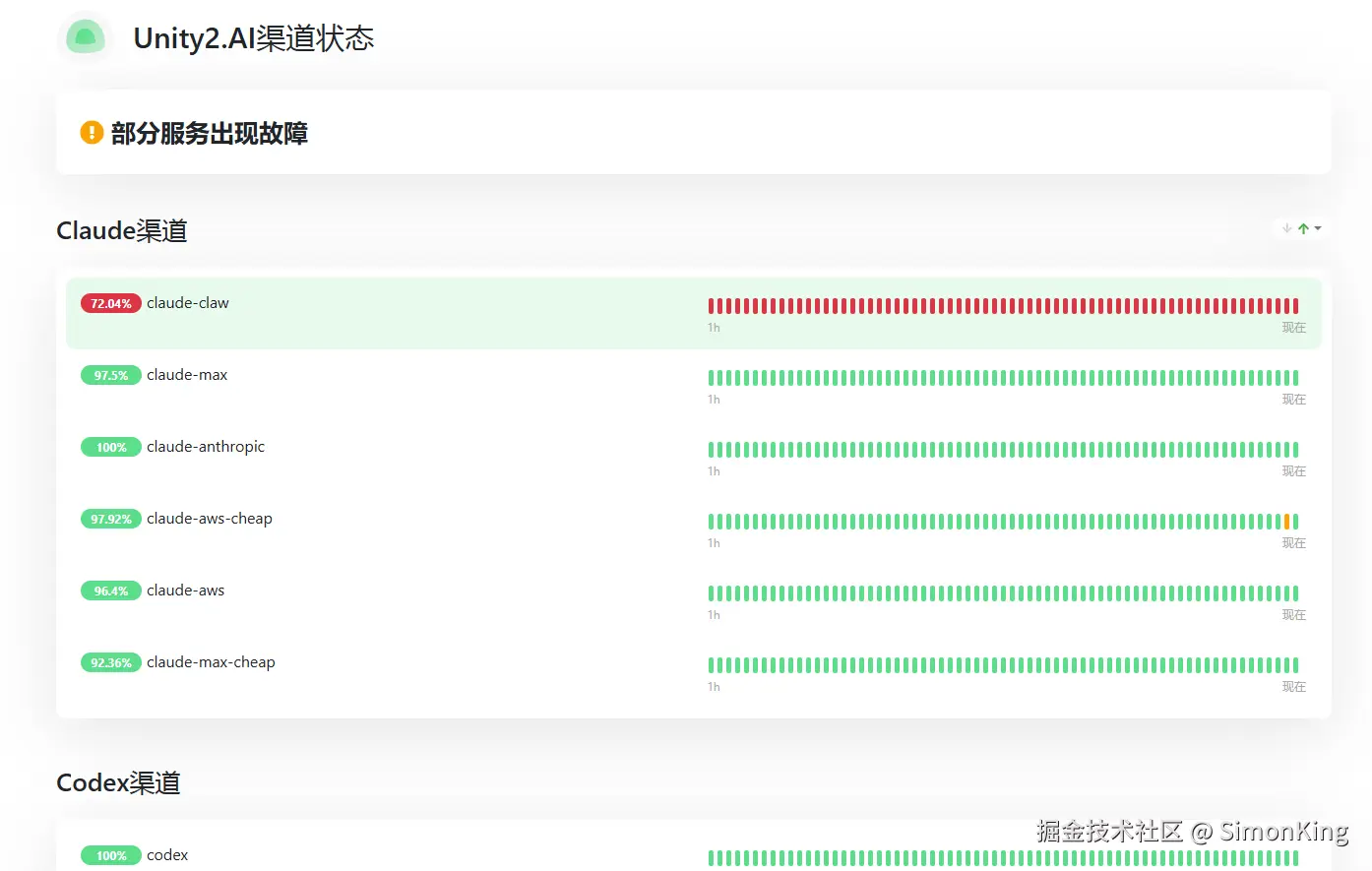Click the green uptime bar for claude-max
This screenshot has width=1372, height=871.
coord(1004,378)
